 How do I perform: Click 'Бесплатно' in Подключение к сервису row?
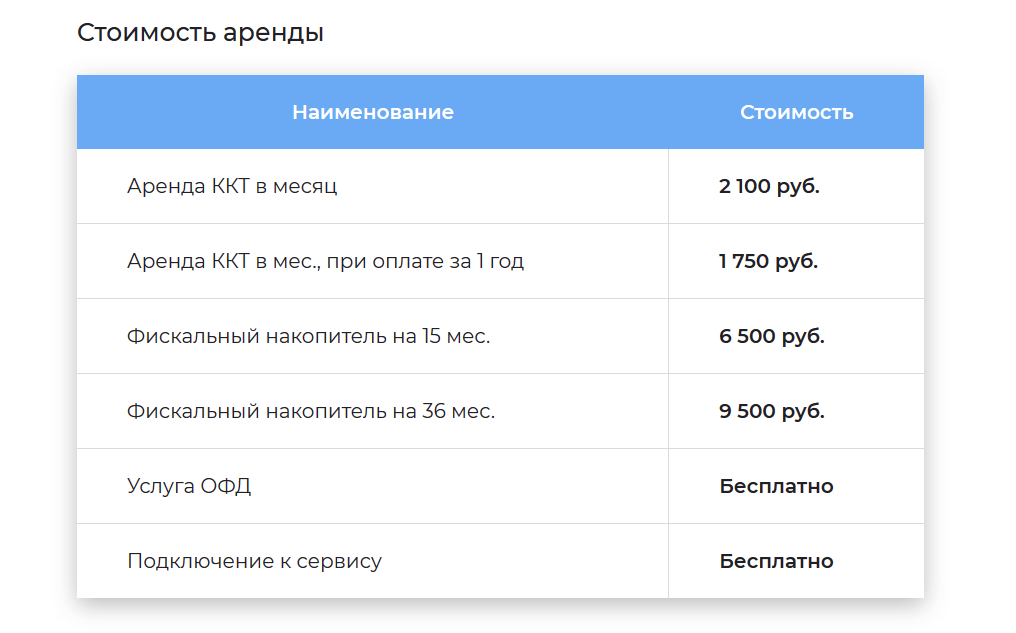tap(776, 561)
